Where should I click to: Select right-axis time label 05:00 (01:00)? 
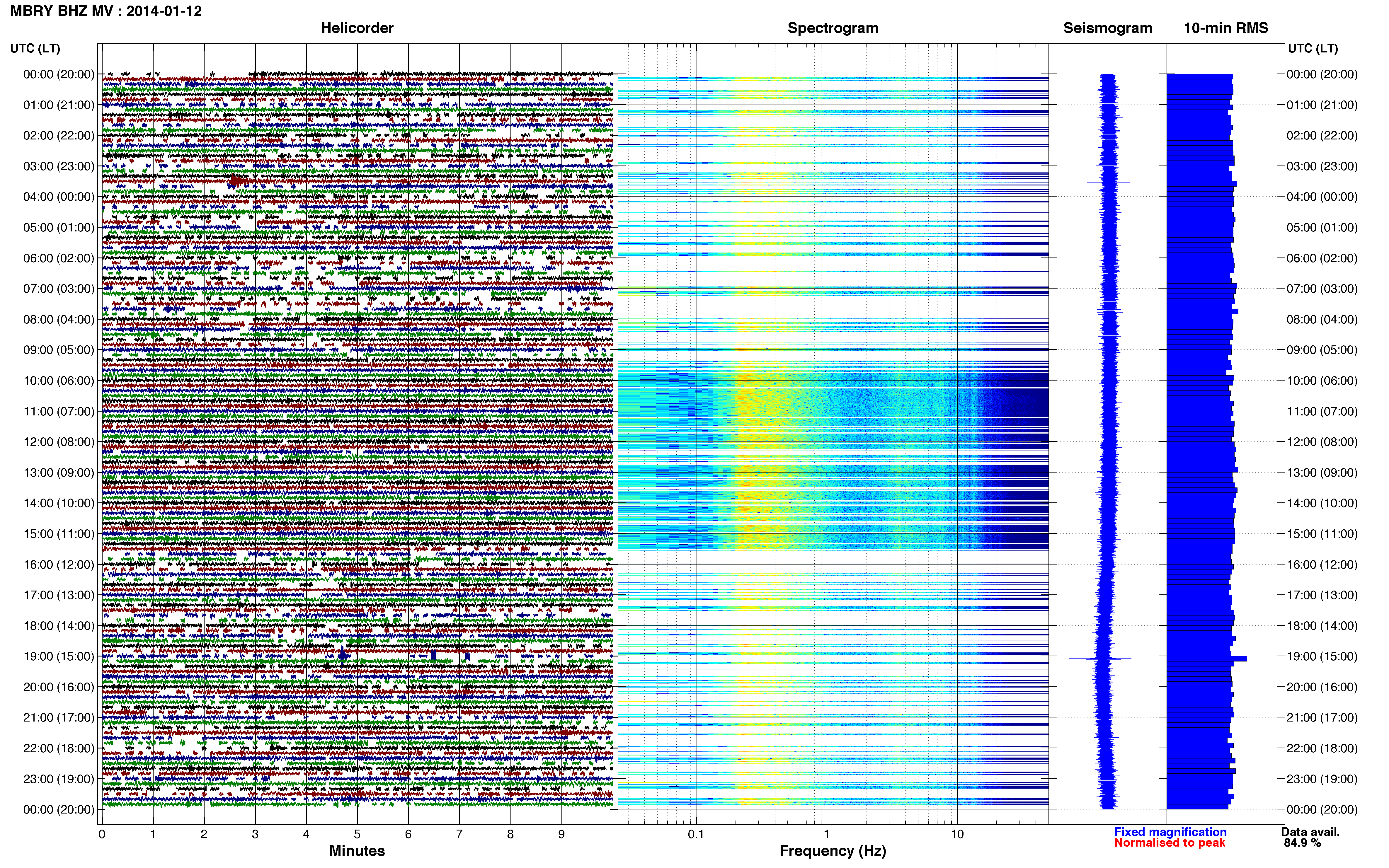click(1322, 227)
